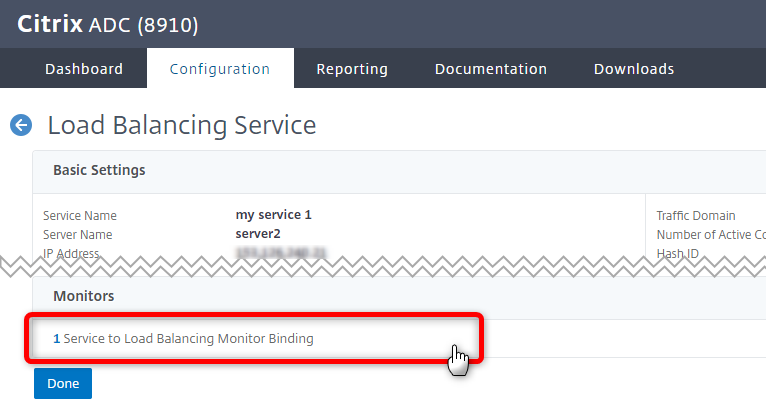Image resolution: width=766 pixels, height=419 pixels.
Task: Select the 'my service 1' service name value
Action: click(274, 215)
